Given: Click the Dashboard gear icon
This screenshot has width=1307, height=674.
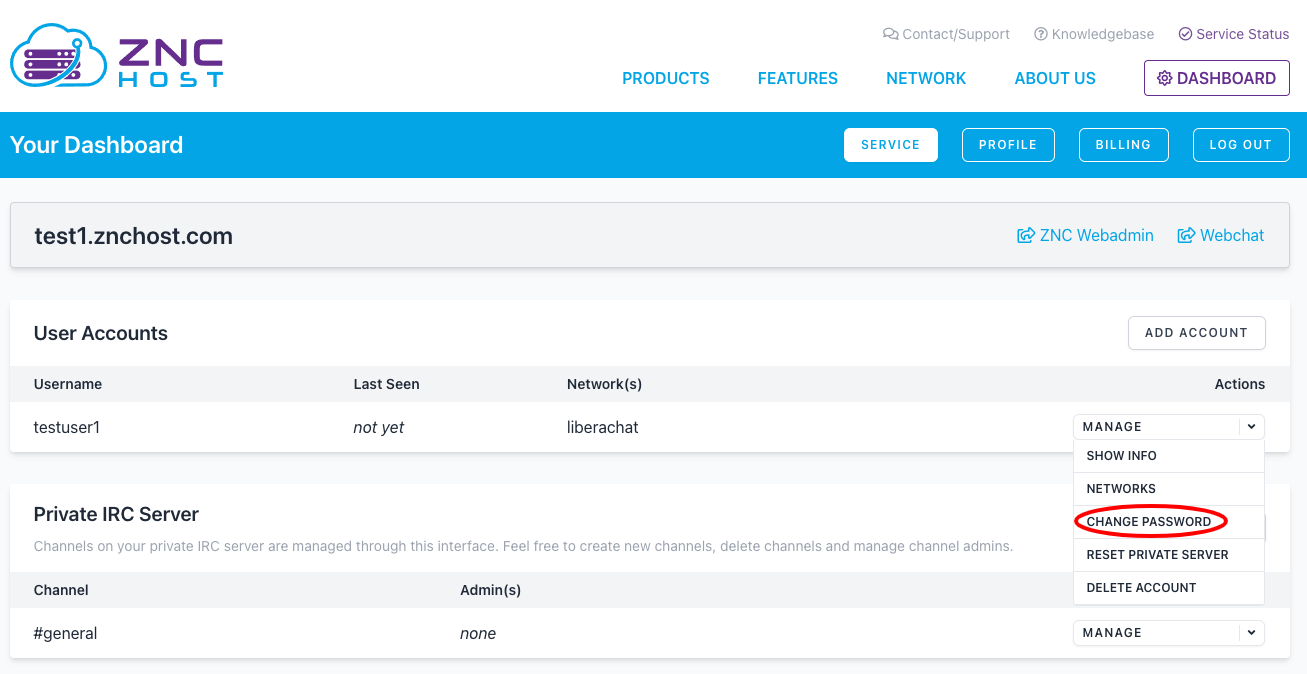Looking at the screenshot, I should 1164,78.
